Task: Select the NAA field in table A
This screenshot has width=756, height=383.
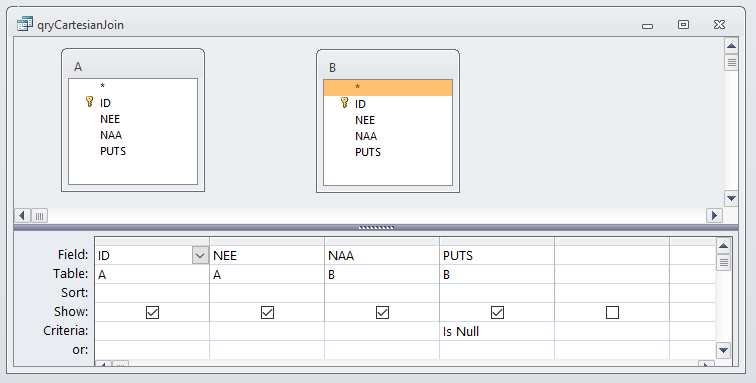Action: pos(133,135)
